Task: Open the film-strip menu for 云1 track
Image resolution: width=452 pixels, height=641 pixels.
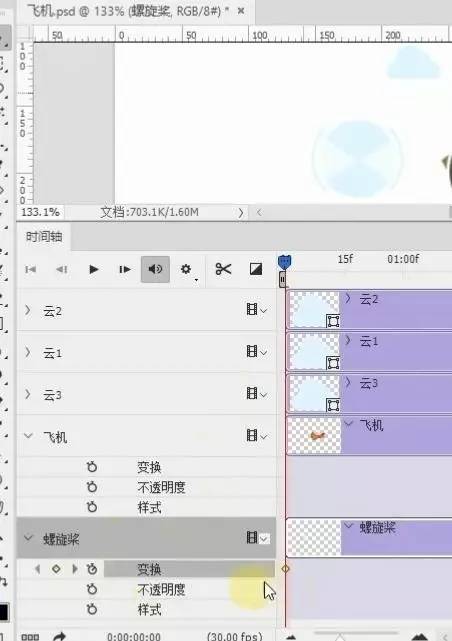Action: [257, 351]
